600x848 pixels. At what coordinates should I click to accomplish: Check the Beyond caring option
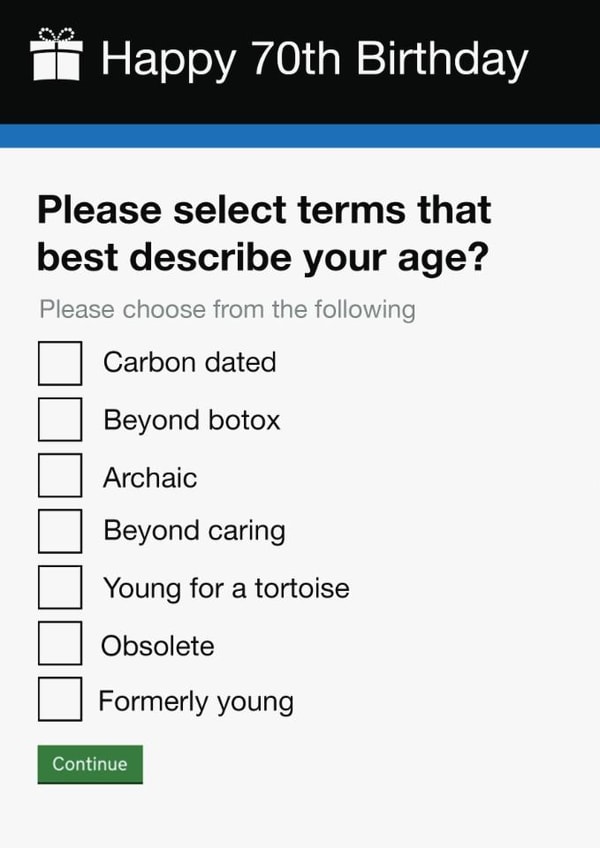click(59, 531)
